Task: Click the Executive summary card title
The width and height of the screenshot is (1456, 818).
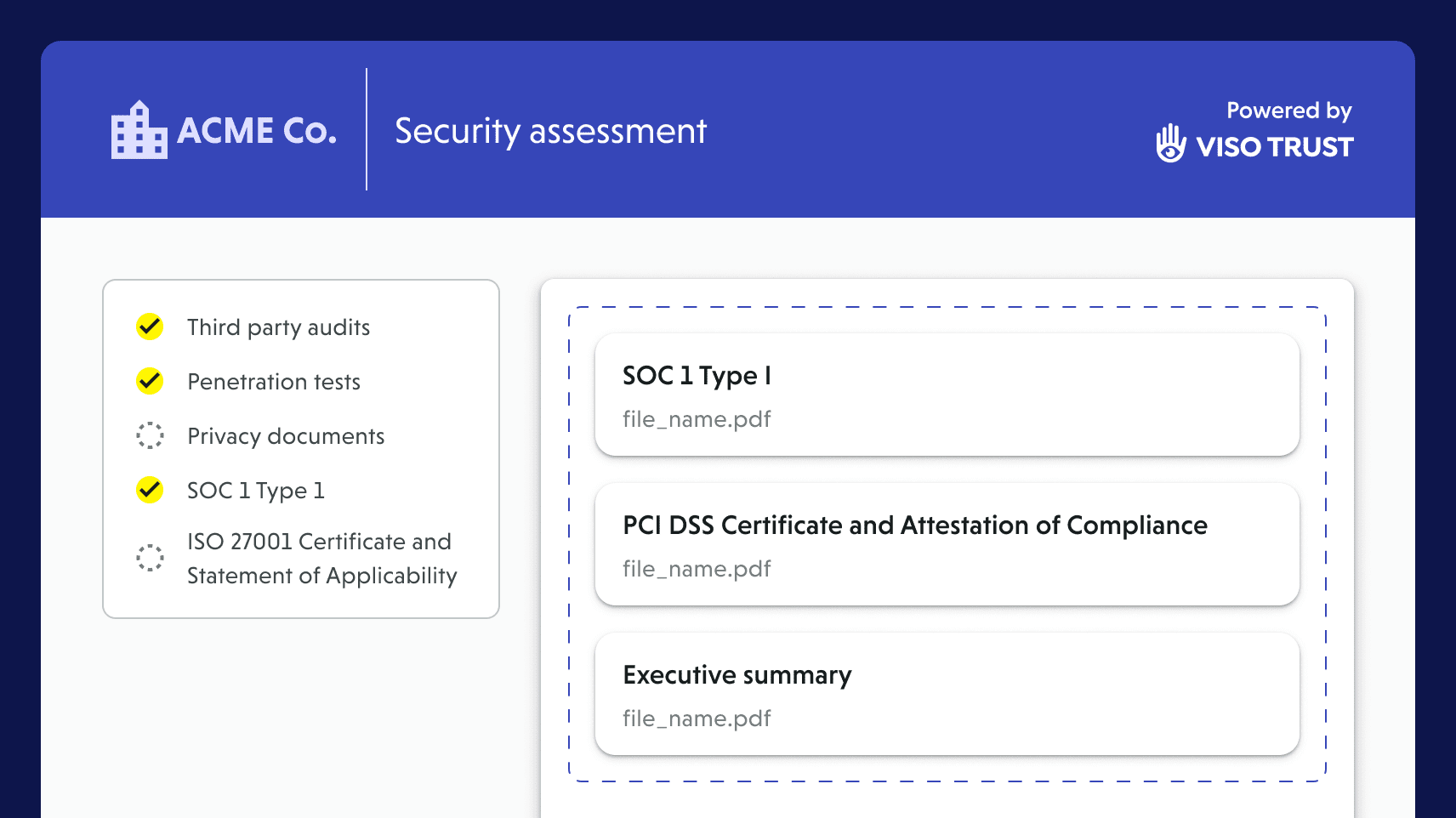Action: 737,675
